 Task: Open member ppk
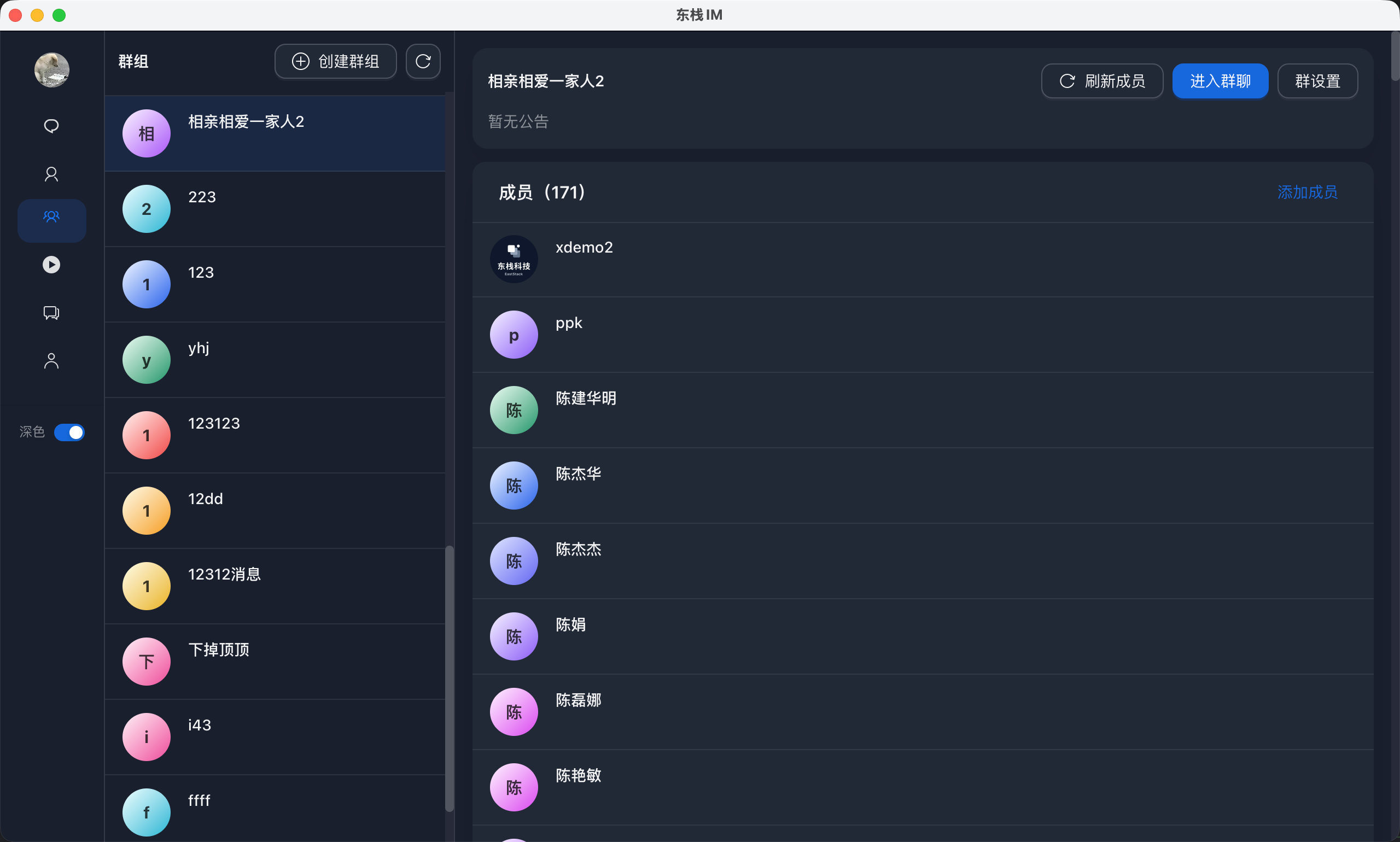923,335
